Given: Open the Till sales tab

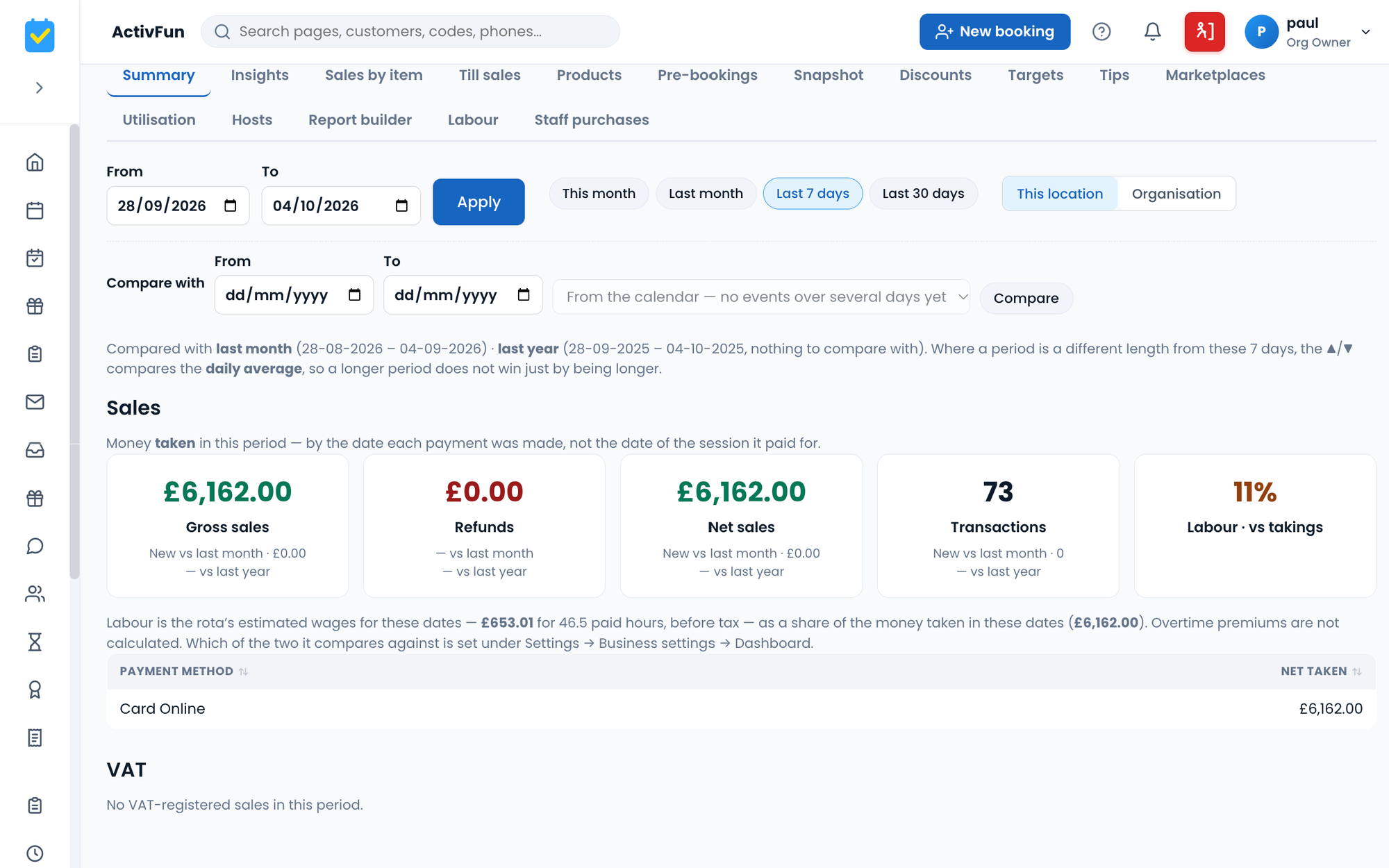Looking at the screenshot, I should pyautogui.click(x=490, y=75).
